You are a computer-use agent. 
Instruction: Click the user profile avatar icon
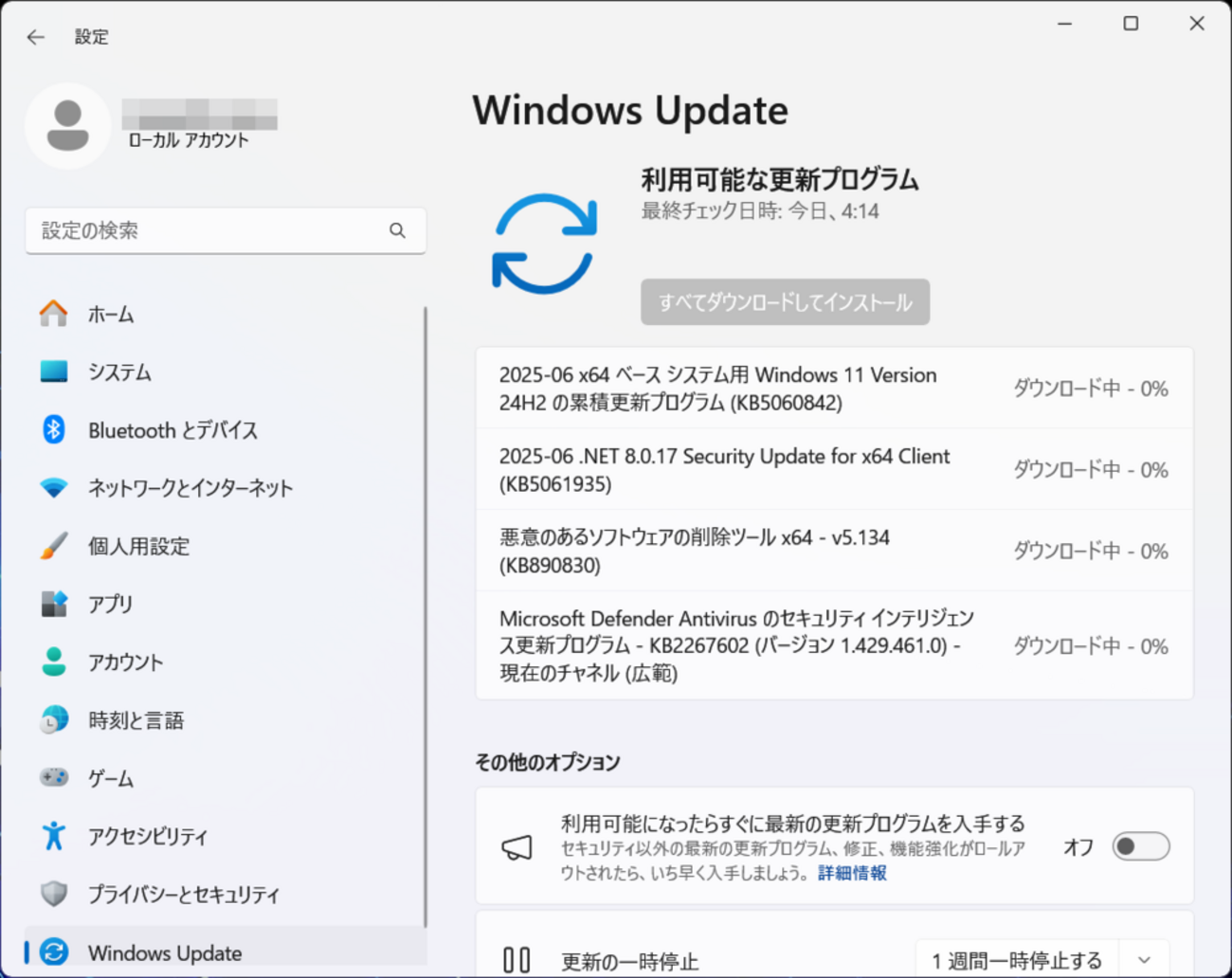tap(67, 126)
